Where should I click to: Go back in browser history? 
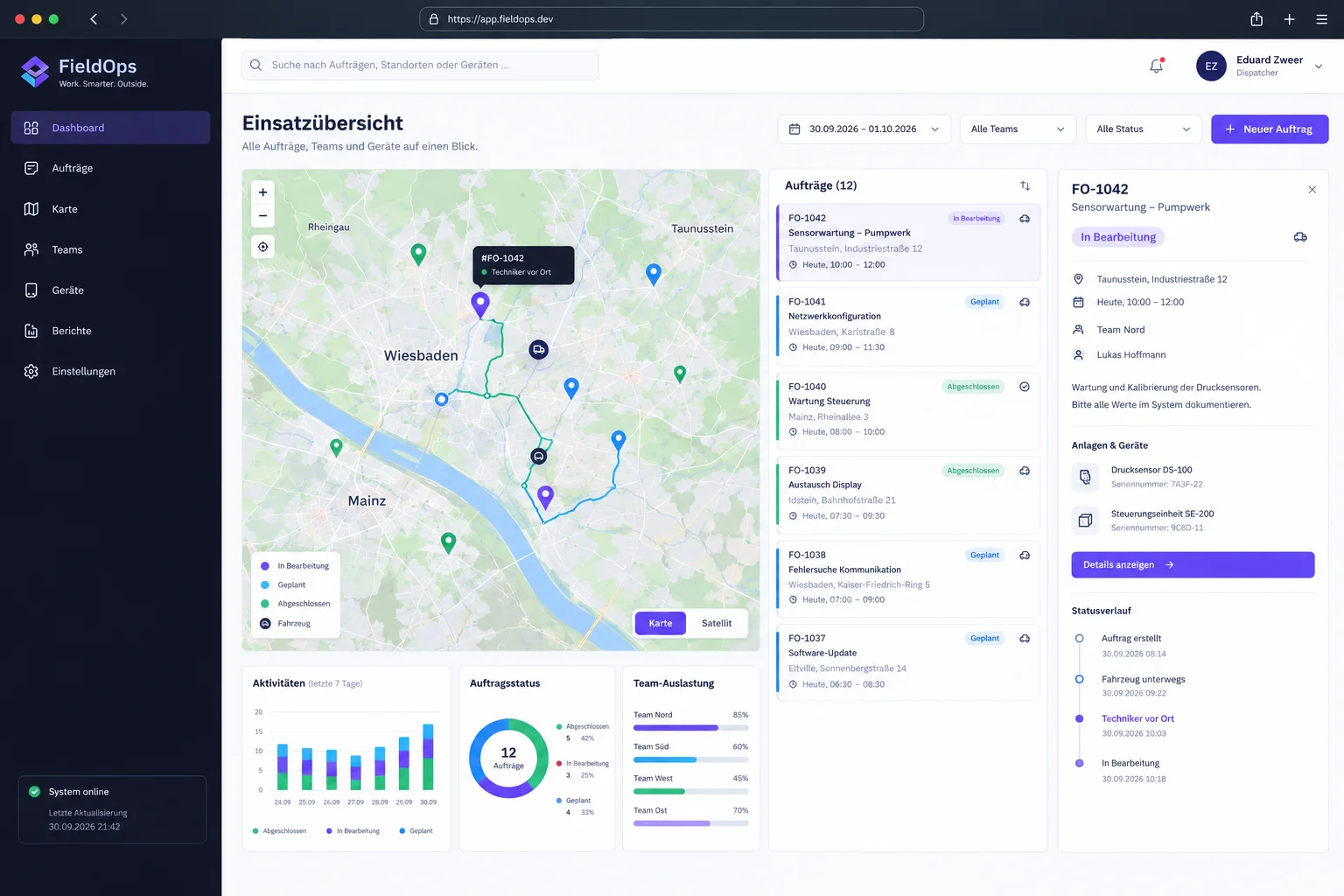94,19
